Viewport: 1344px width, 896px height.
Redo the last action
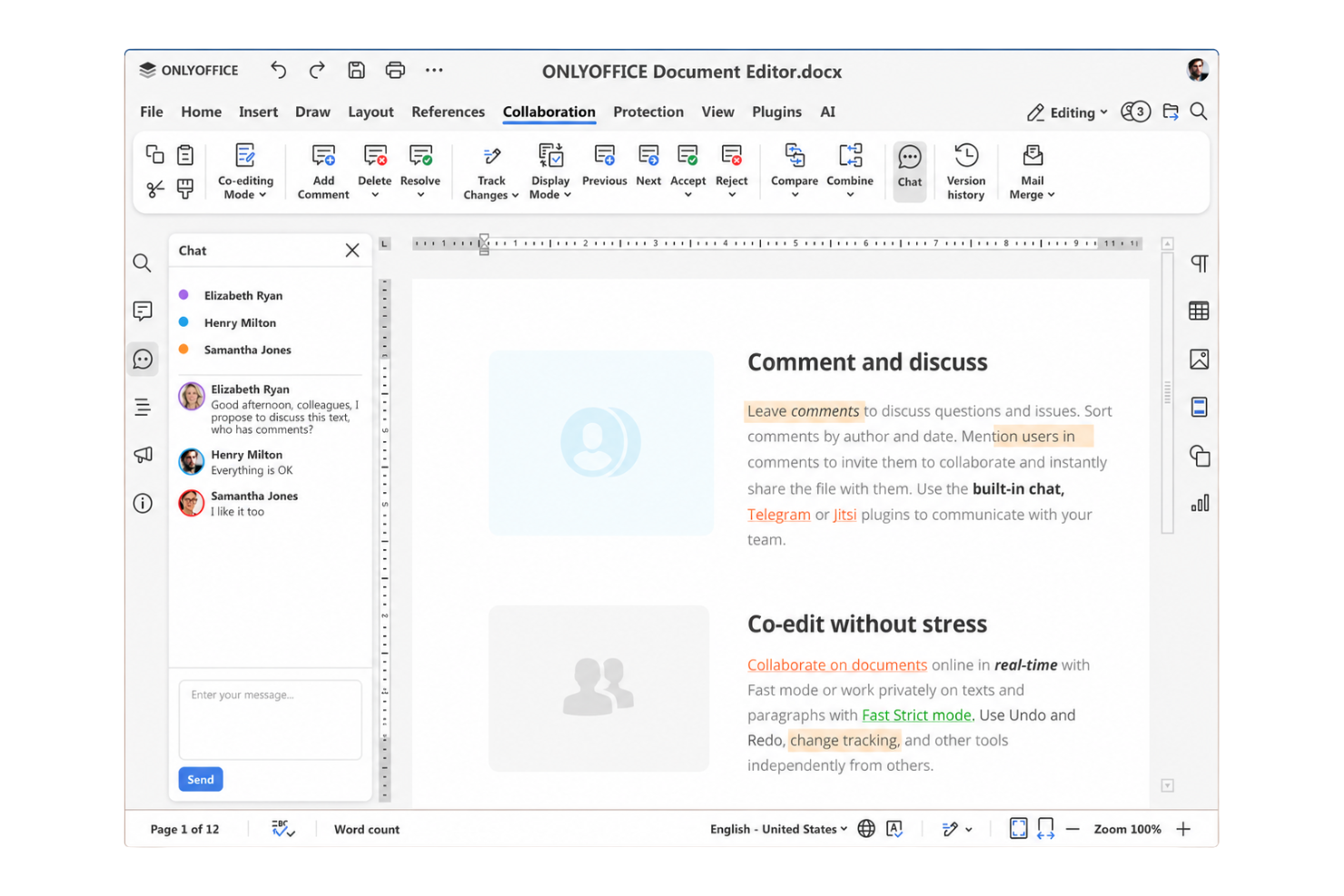[x=317, y=70]
